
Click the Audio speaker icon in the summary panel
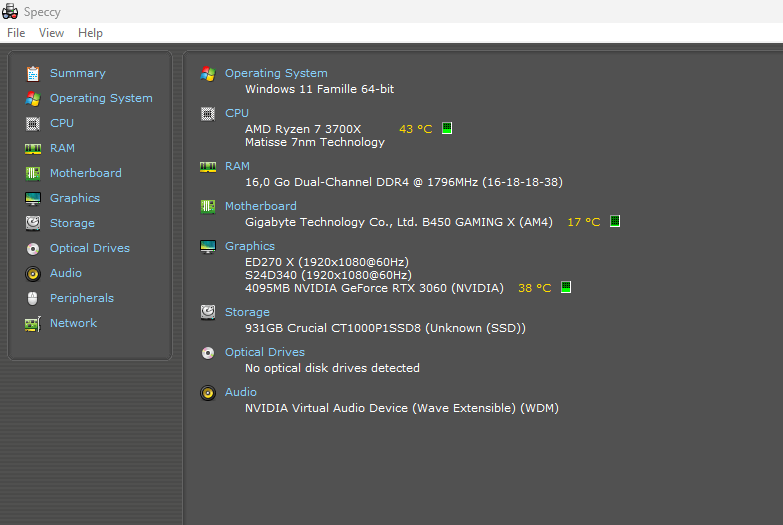[208, 393]
